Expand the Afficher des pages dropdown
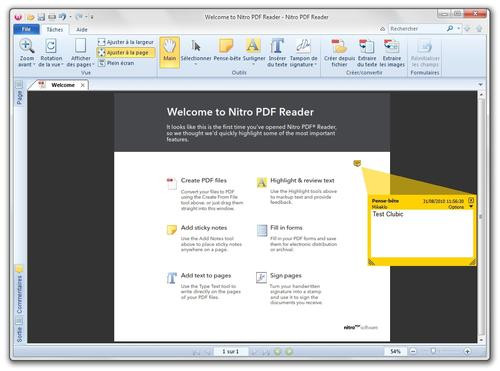Viewport: 500px width, 371px height. [93, 65]
